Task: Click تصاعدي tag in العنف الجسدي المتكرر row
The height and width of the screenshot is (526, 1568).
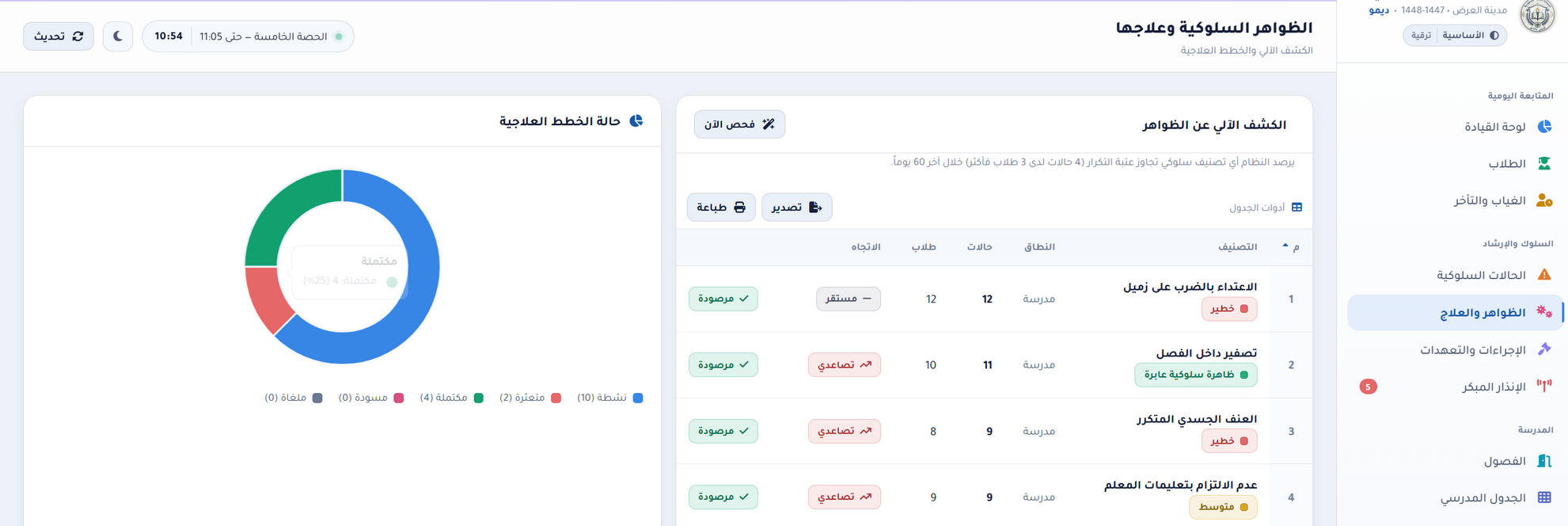Action: coord(845,431)
